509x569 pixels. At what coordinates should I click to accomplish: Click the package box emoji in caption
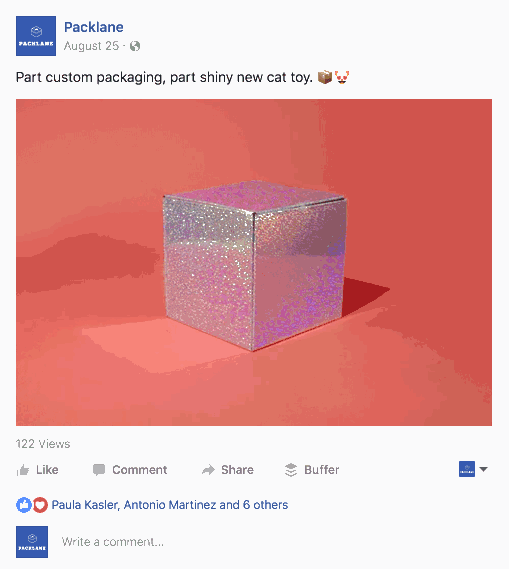pyautogui.click(x=325, y=77)
